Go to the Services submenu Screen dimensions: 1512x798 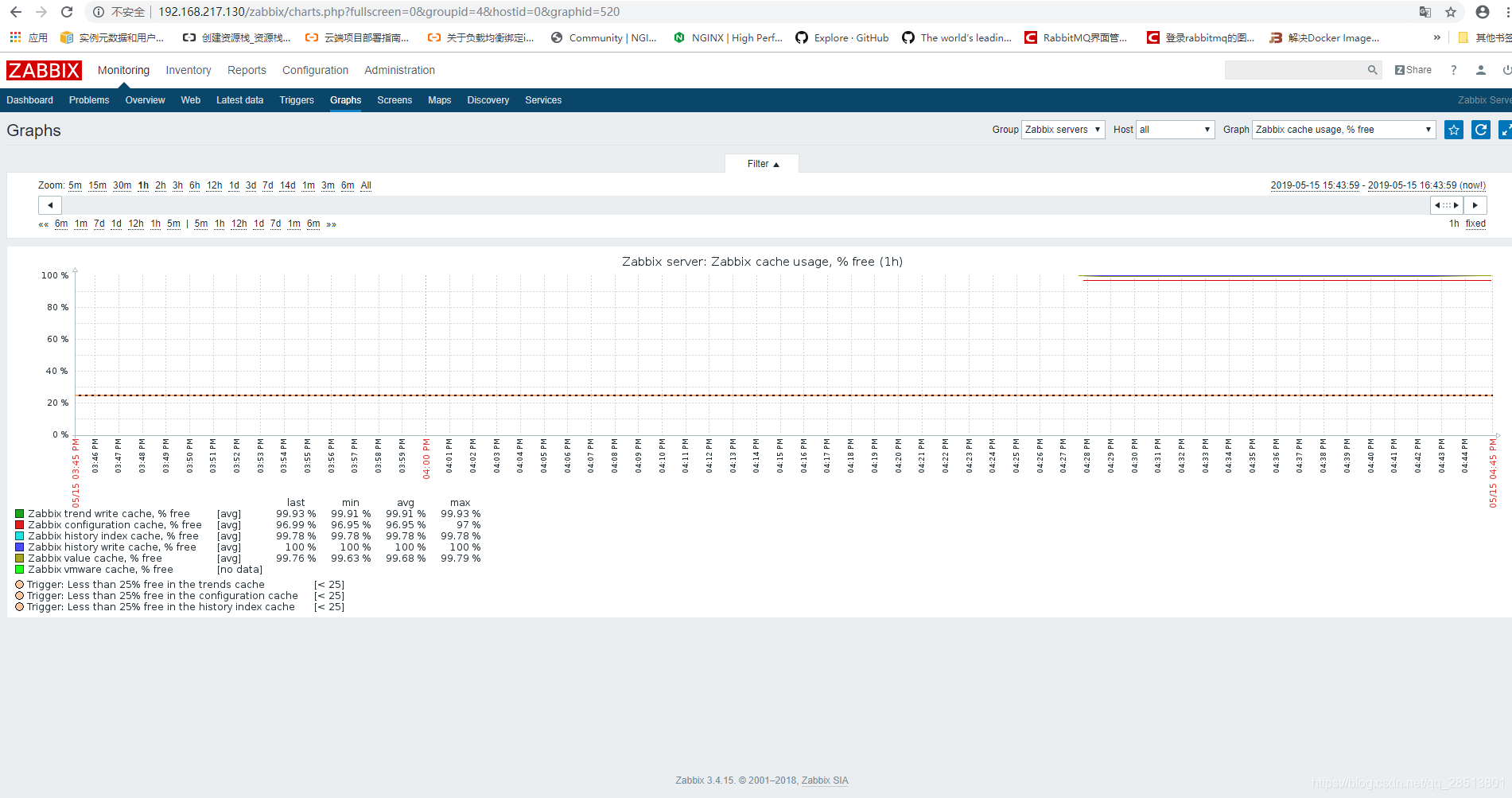click(x=543, y=100)
